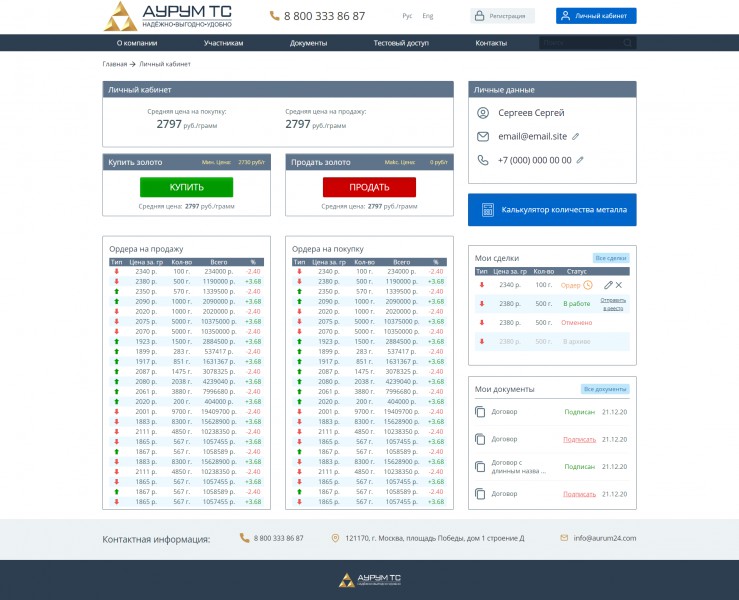Click the Все документы button

(x=605, y=389)
